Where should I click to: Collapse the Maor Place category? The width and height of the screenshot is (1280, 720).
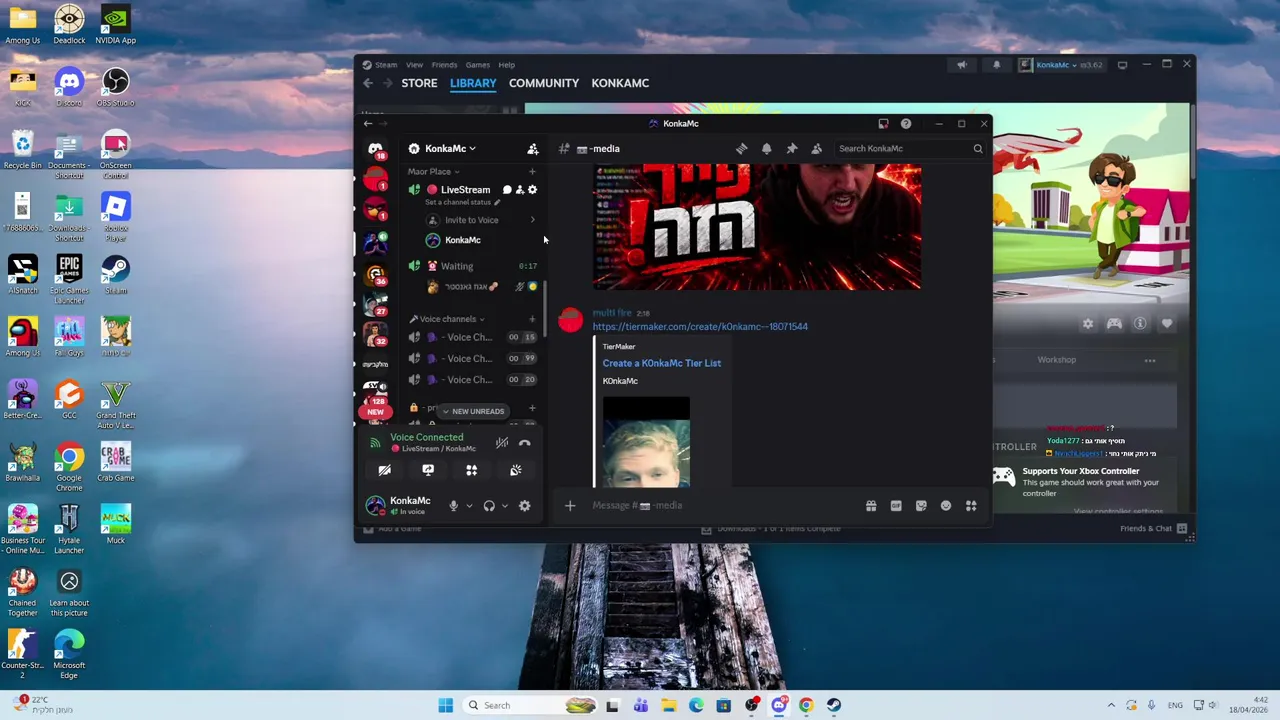pyautogui.click(x=434, y=172)
